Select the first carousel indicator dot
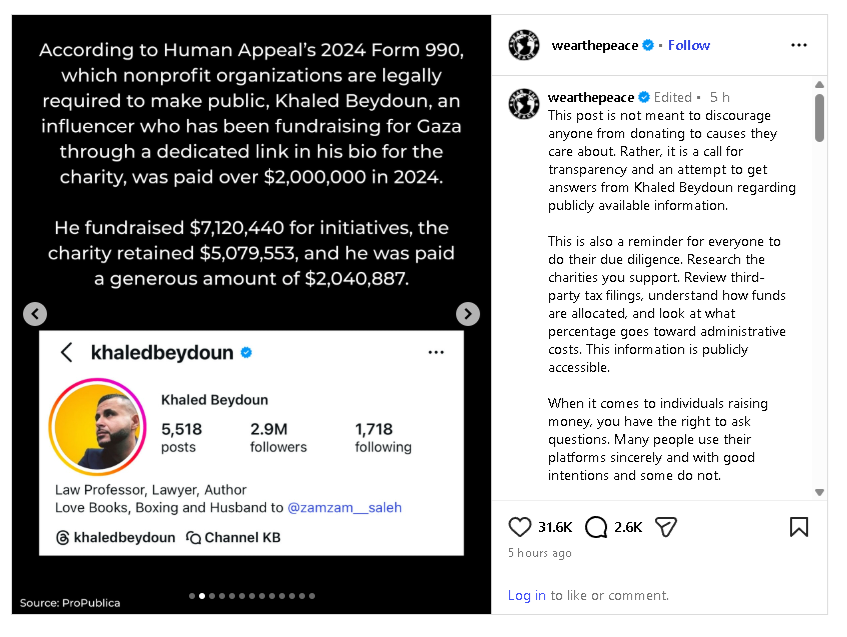847x637 pixels. 192,596
